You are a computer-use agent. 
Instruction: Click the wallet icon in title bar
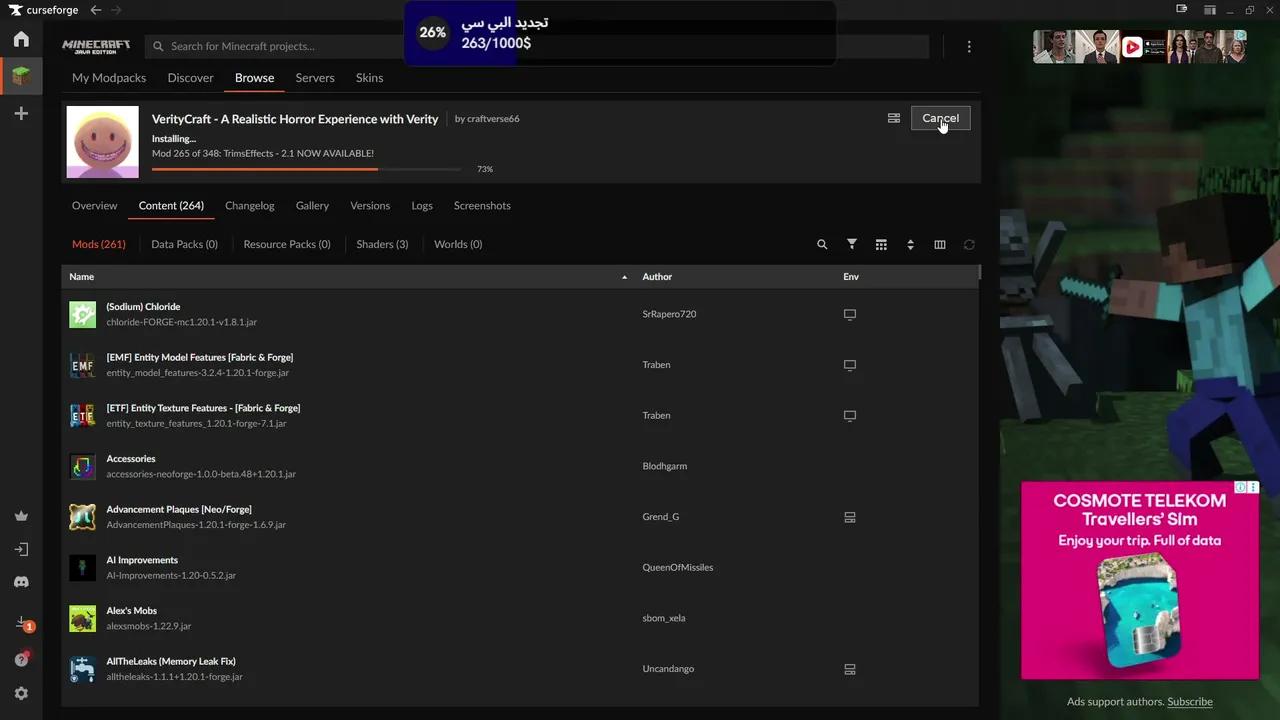click(1182, 10)
